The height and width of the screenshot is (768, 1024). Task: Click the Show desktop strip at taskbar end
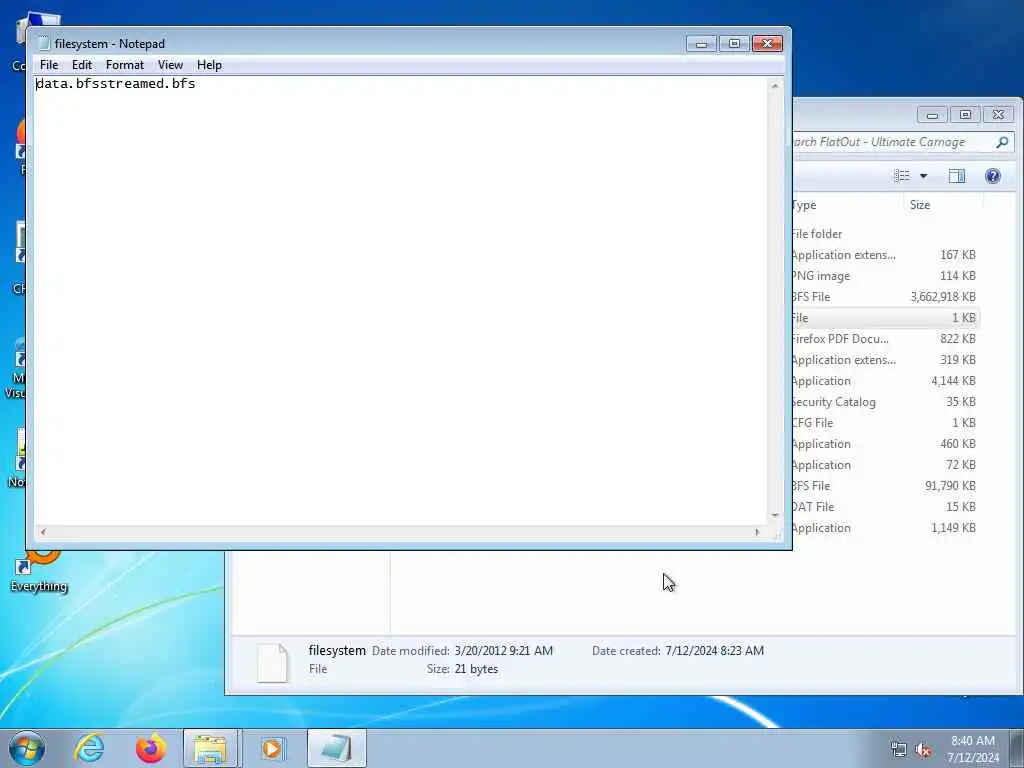click(x=1017, y=748)
